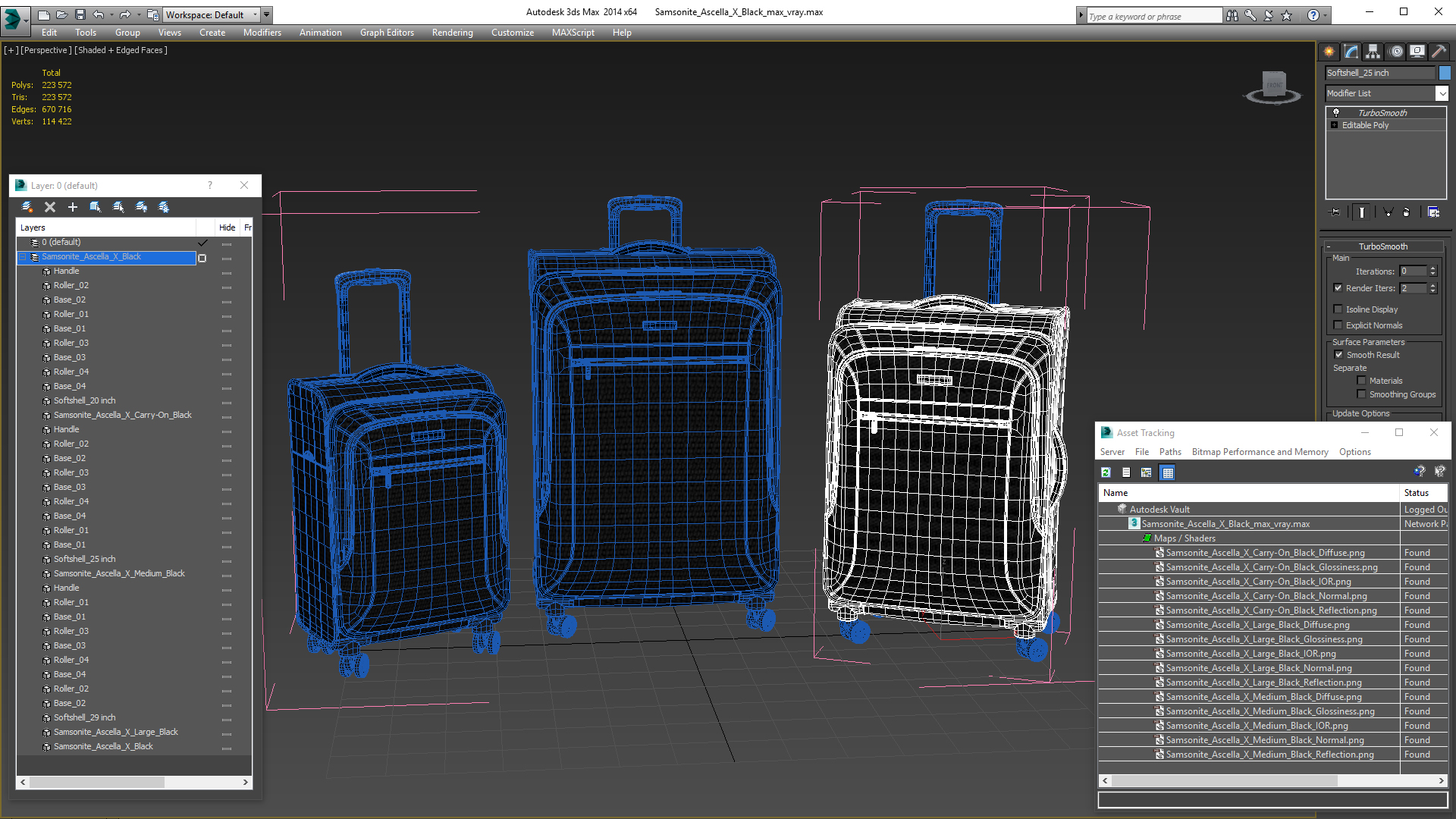Open the Undo history dropdown arrow

tap(111, 14)
